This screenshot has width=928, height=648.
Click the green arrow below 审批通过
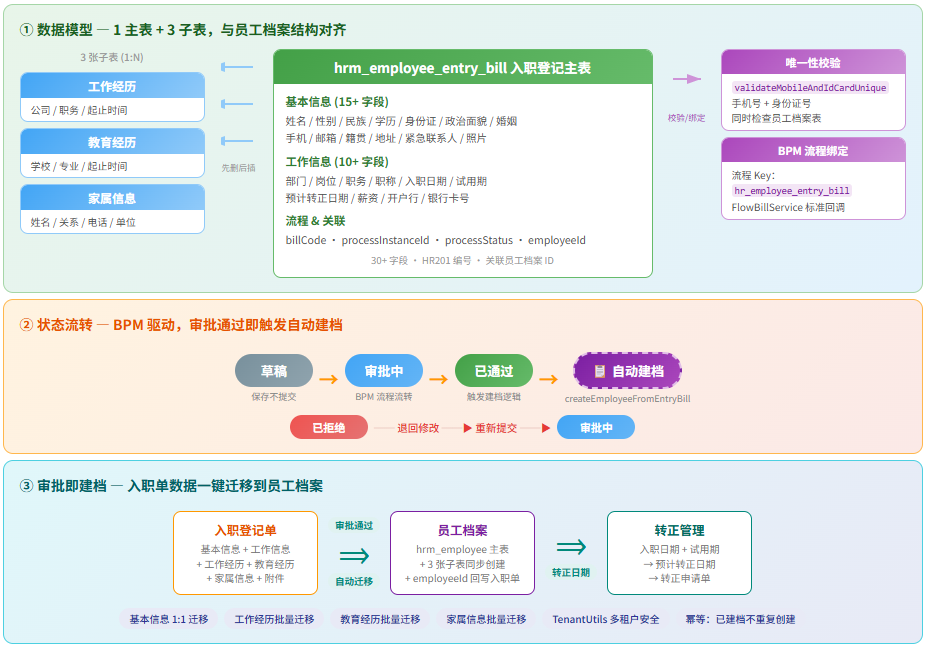(354, 556)
